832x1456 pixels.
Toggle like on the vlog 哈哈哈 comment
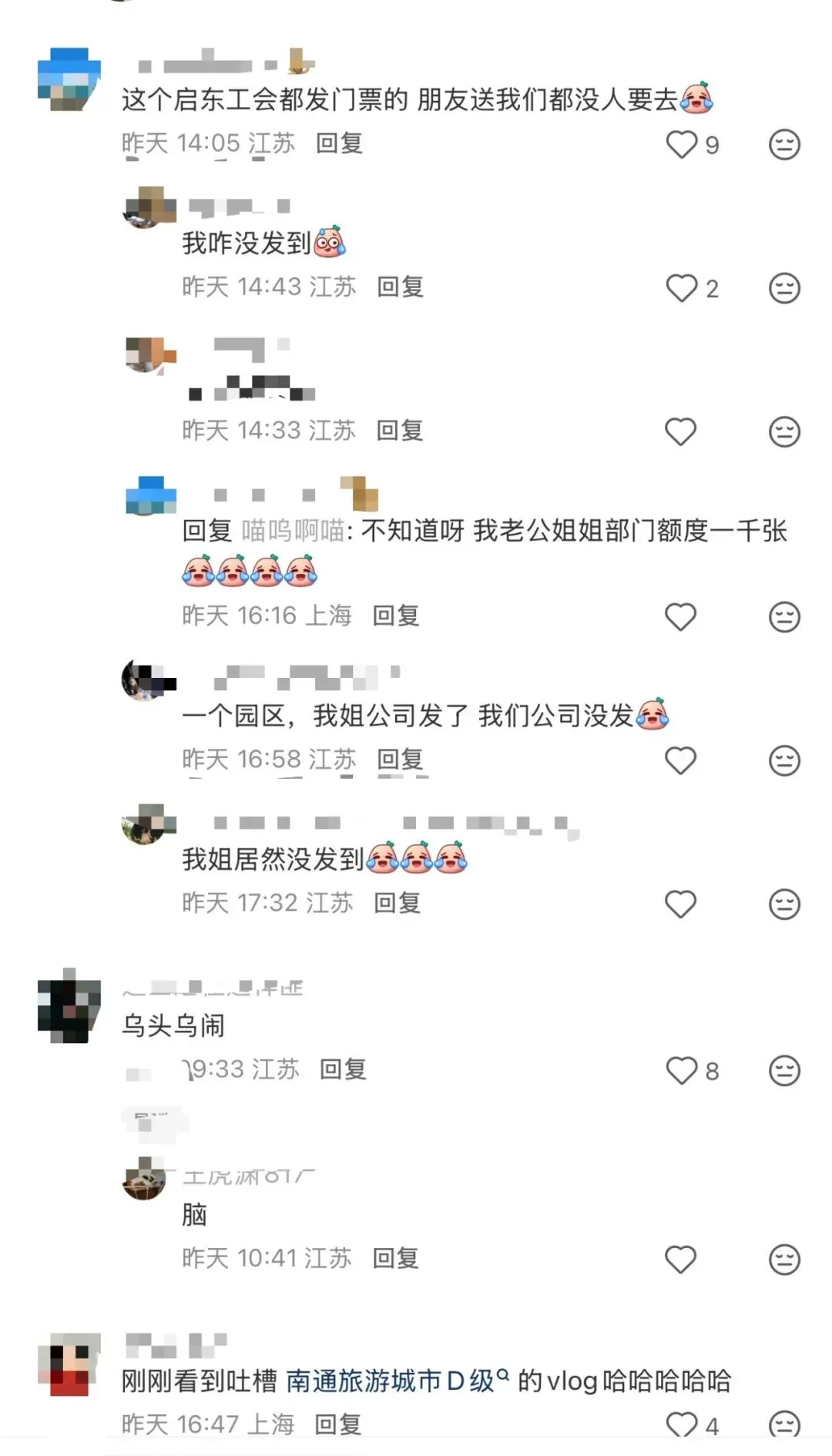(x=681, y=1424)
